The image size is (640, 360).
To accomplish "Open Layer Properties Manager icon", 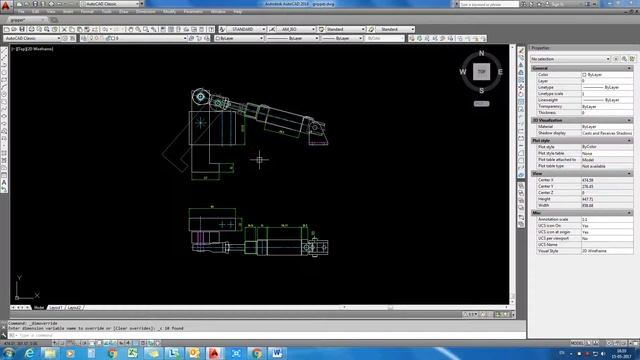I will click(x=84, y=38).
